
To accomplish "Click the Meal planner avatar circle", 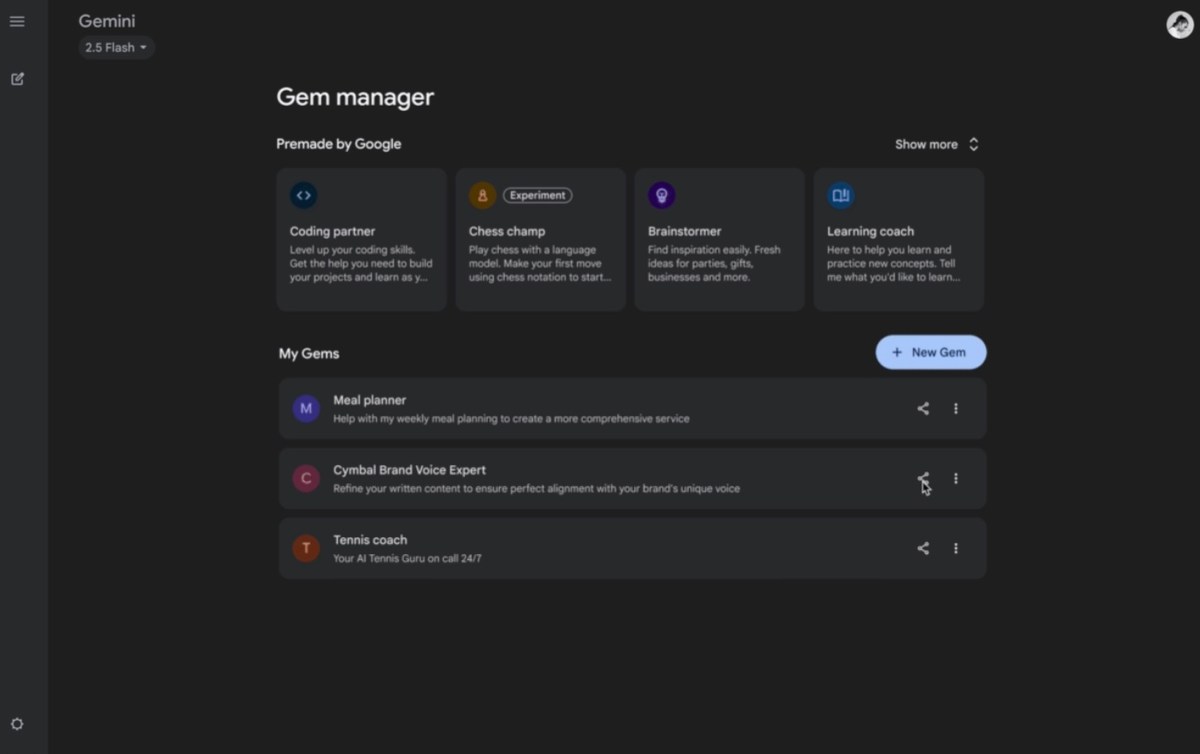I will coord(305,408).
